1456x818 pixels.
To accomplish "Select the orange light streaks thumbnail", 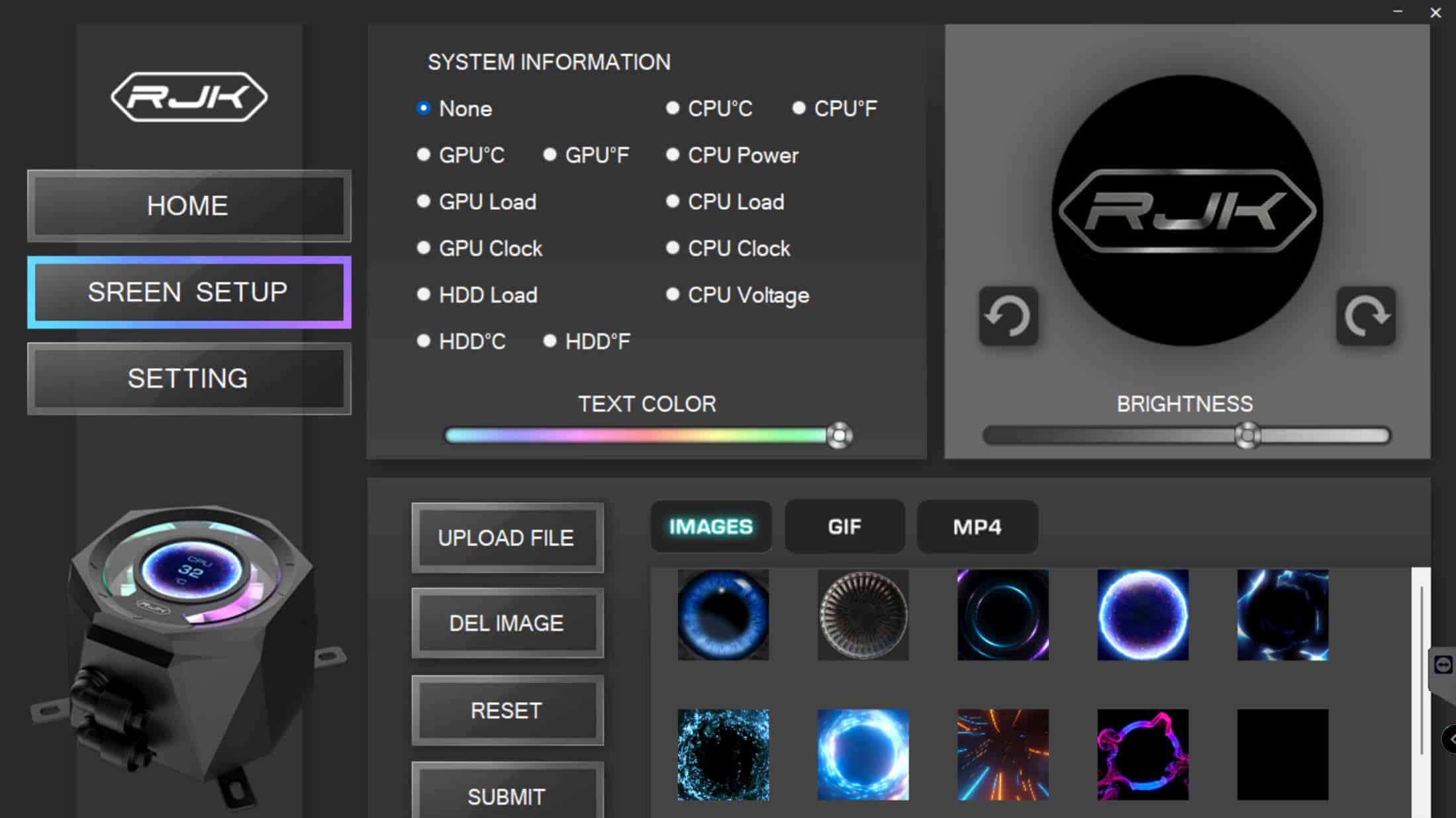I will [1003, 755].
